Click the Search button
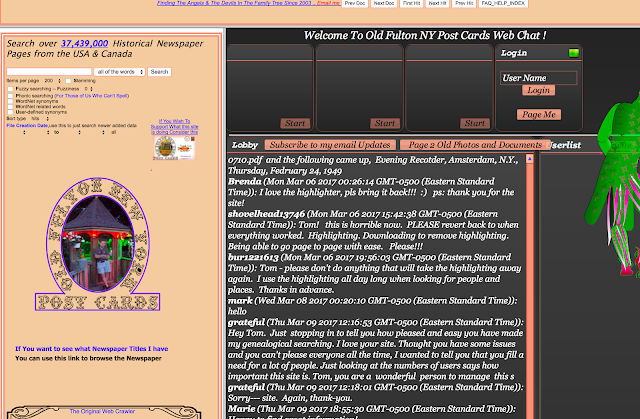640x419 pixels. (159, 72)
